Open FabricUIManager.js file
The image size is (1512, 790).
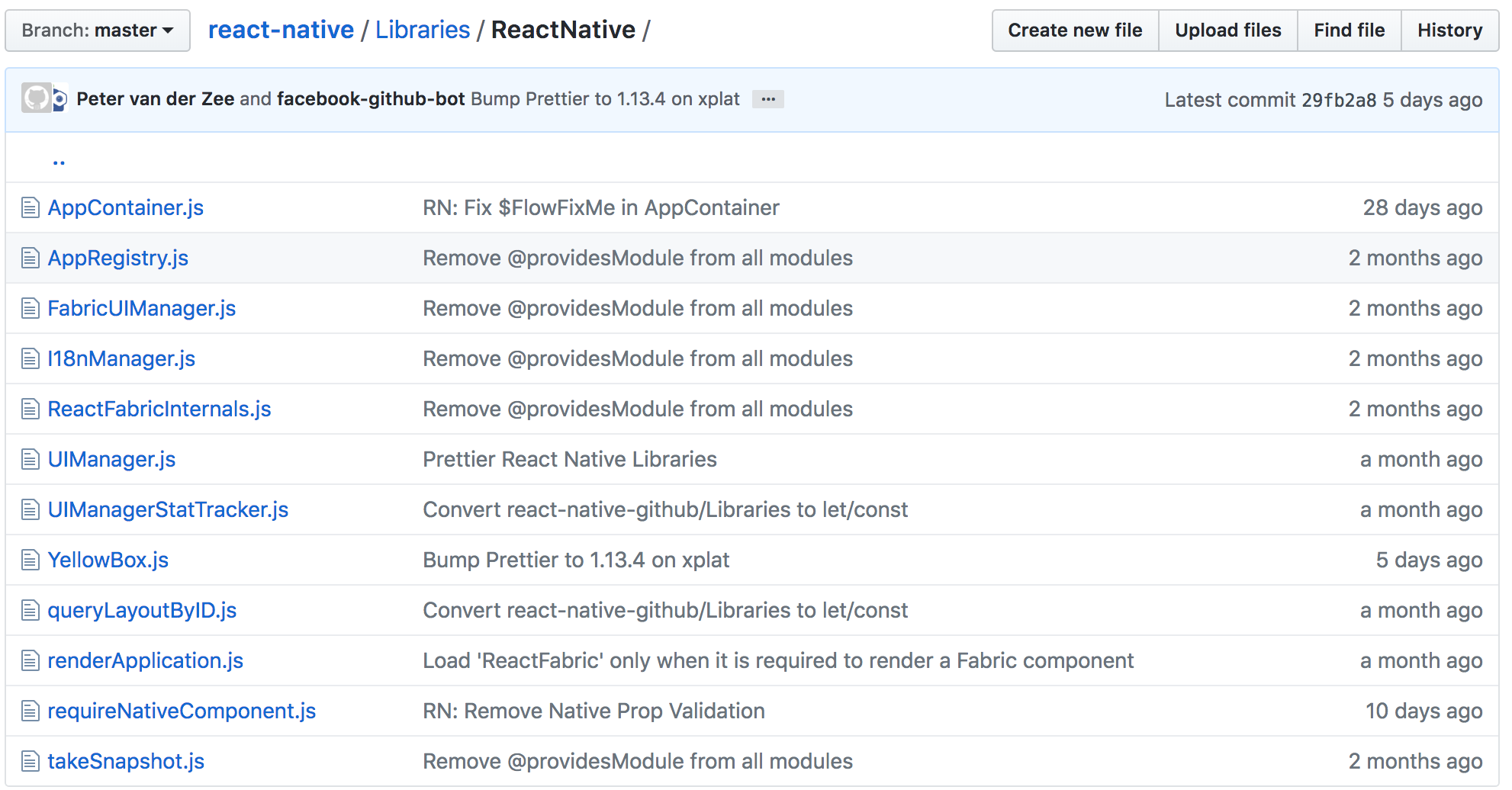click(142, 308)
